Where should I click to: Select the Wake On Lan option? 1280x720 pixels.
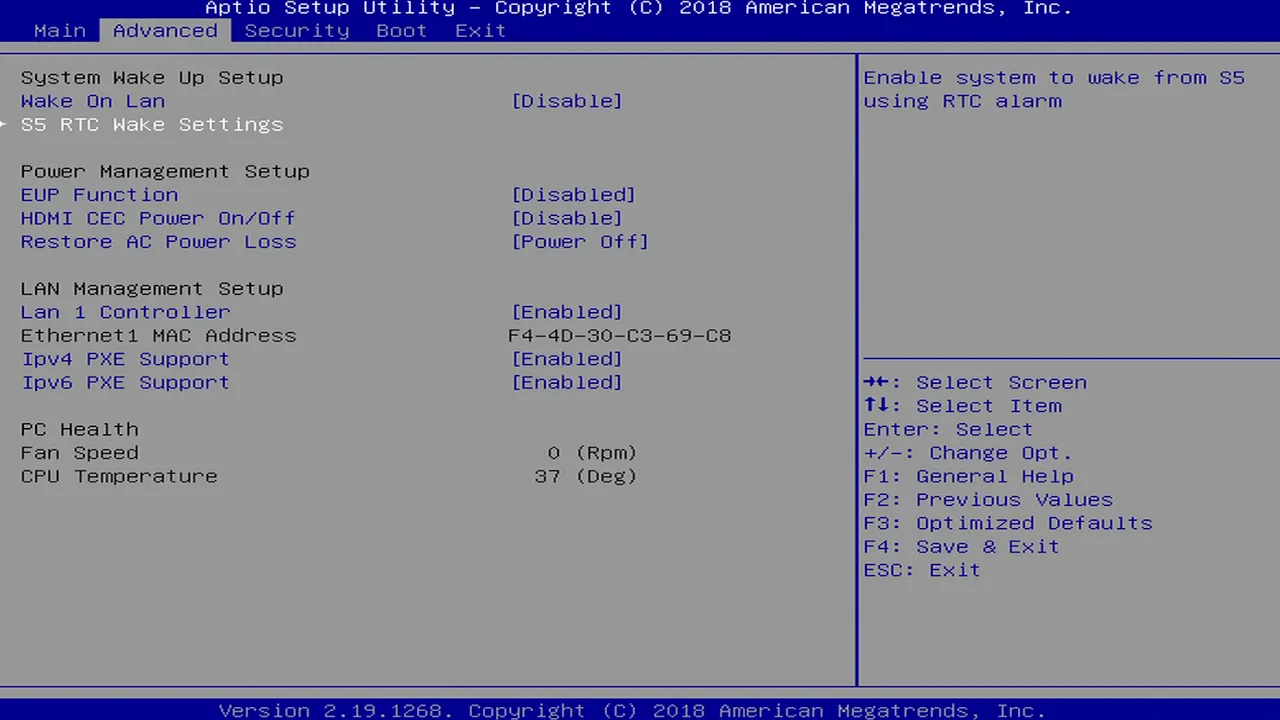[93, 101]
